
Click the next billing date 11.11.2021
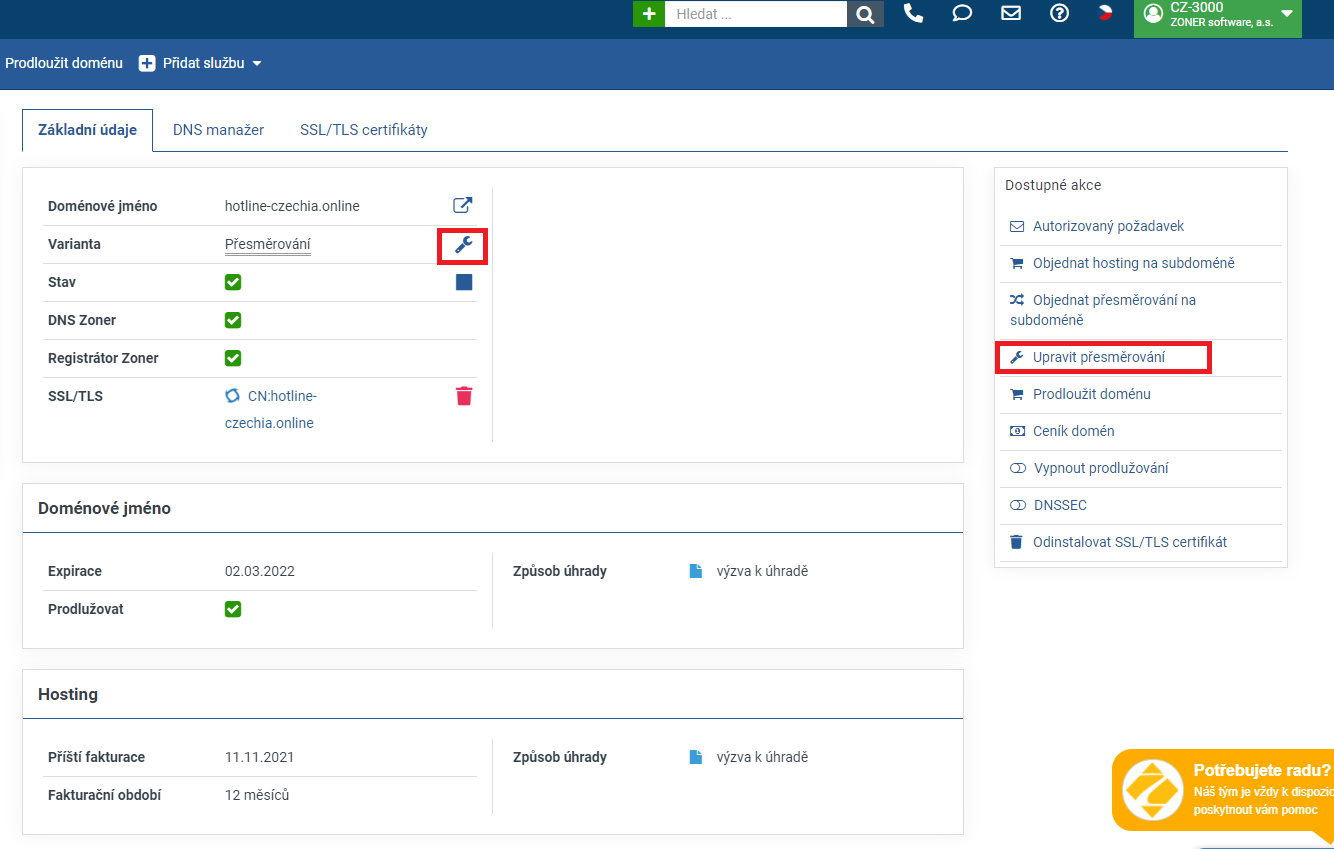(x=259, y=757)
